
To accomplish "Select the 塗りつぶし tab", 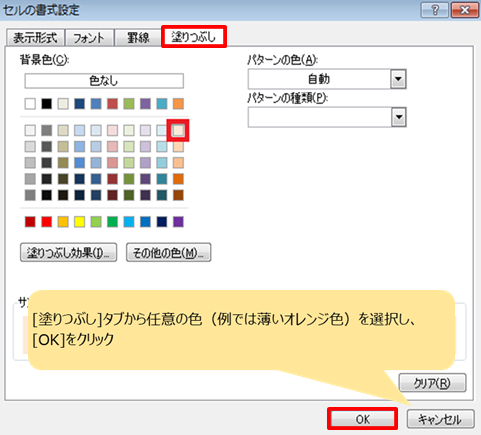I will (x=194, y=37).
